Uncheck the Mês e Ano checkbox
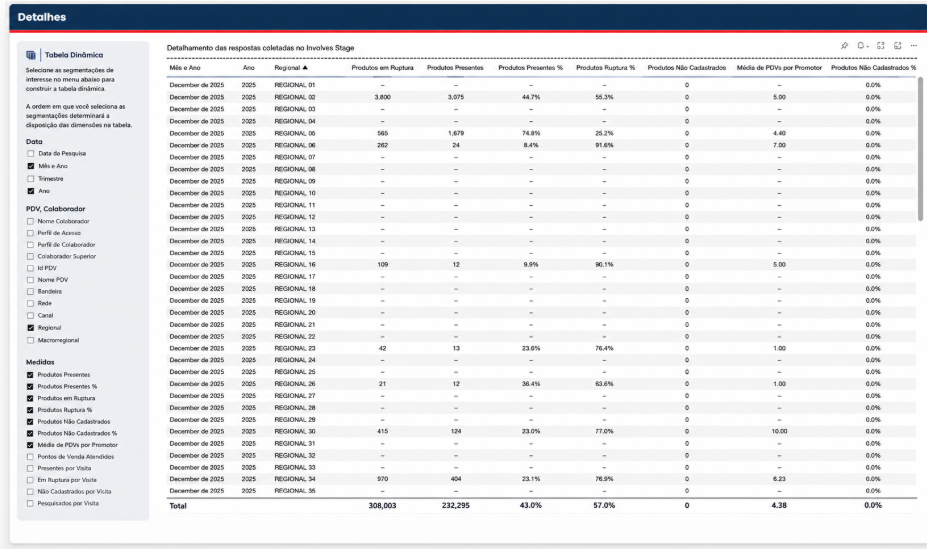927x549 pixels. (31, 166)
